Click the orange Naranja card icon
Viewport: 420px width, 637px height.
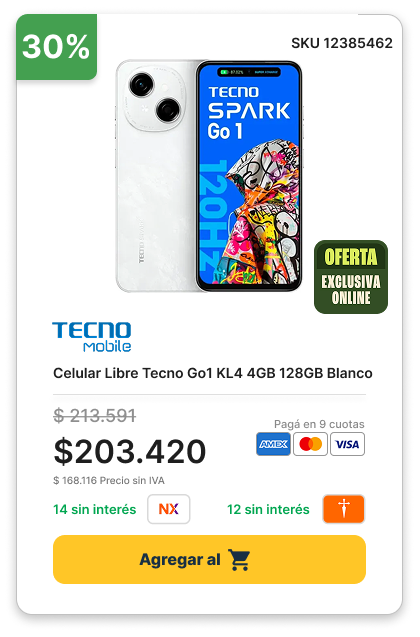[x=344, y=509]
